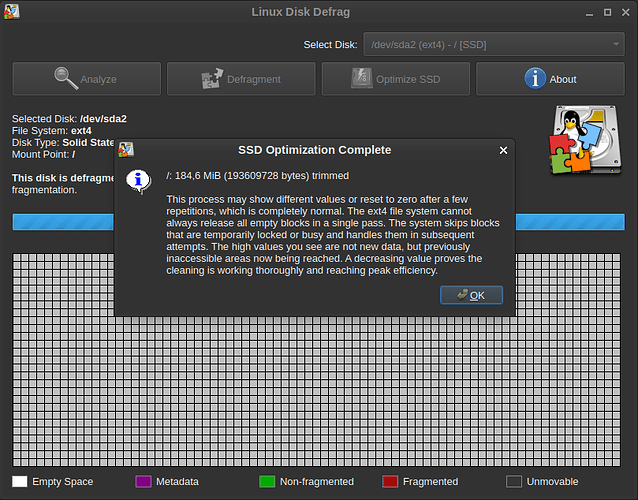
Task: Open window menu via main title bar icon
Action: (12, 12)
